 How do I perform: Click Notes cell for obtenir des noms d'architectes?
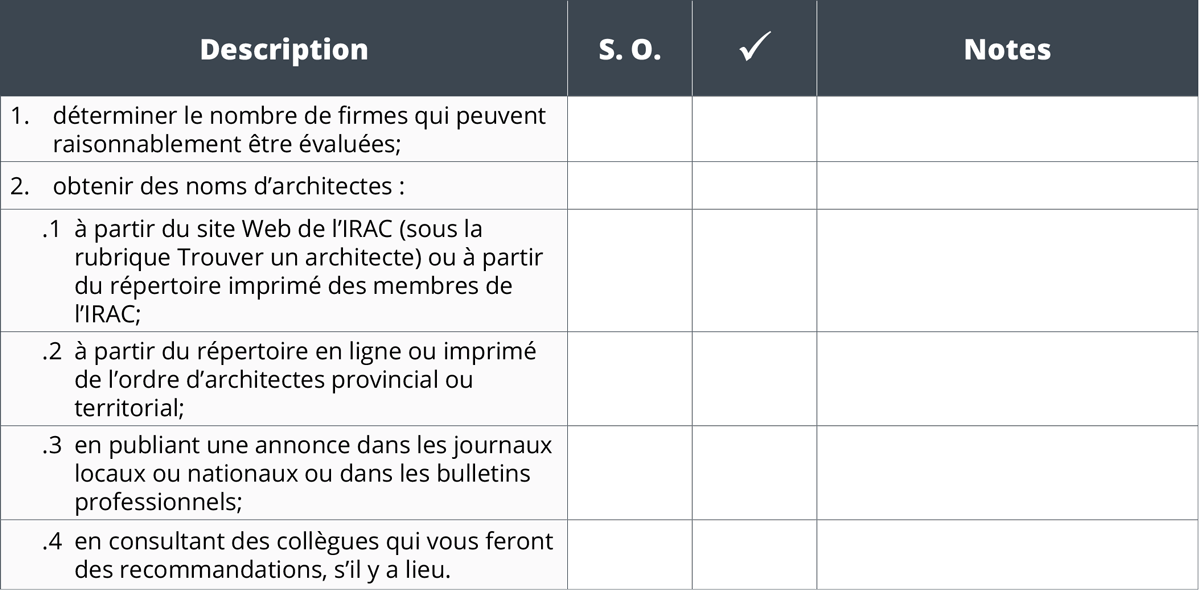point(1008,186)
